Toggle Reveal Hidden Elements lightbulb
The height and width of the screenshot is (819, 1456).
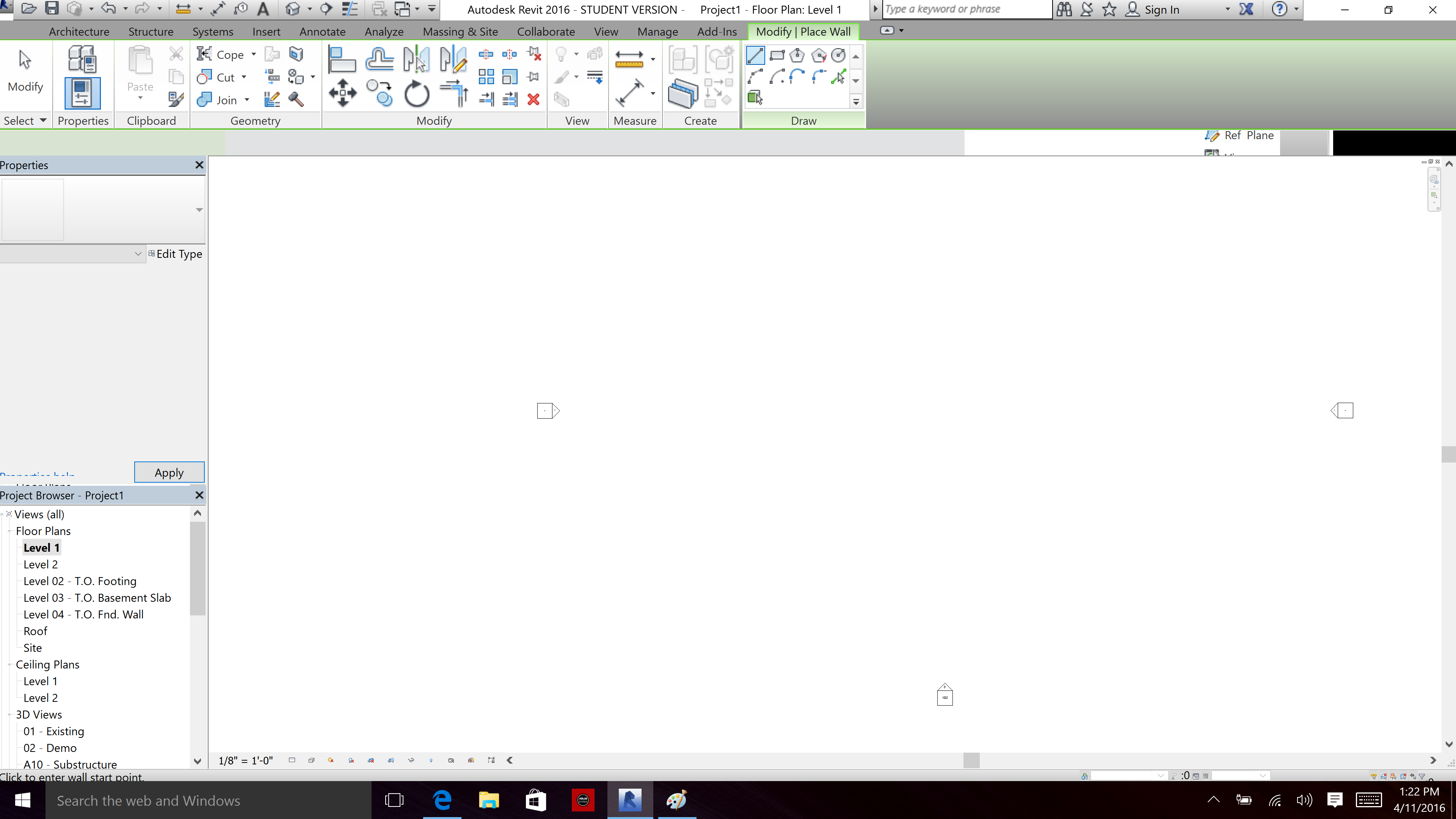431,760
